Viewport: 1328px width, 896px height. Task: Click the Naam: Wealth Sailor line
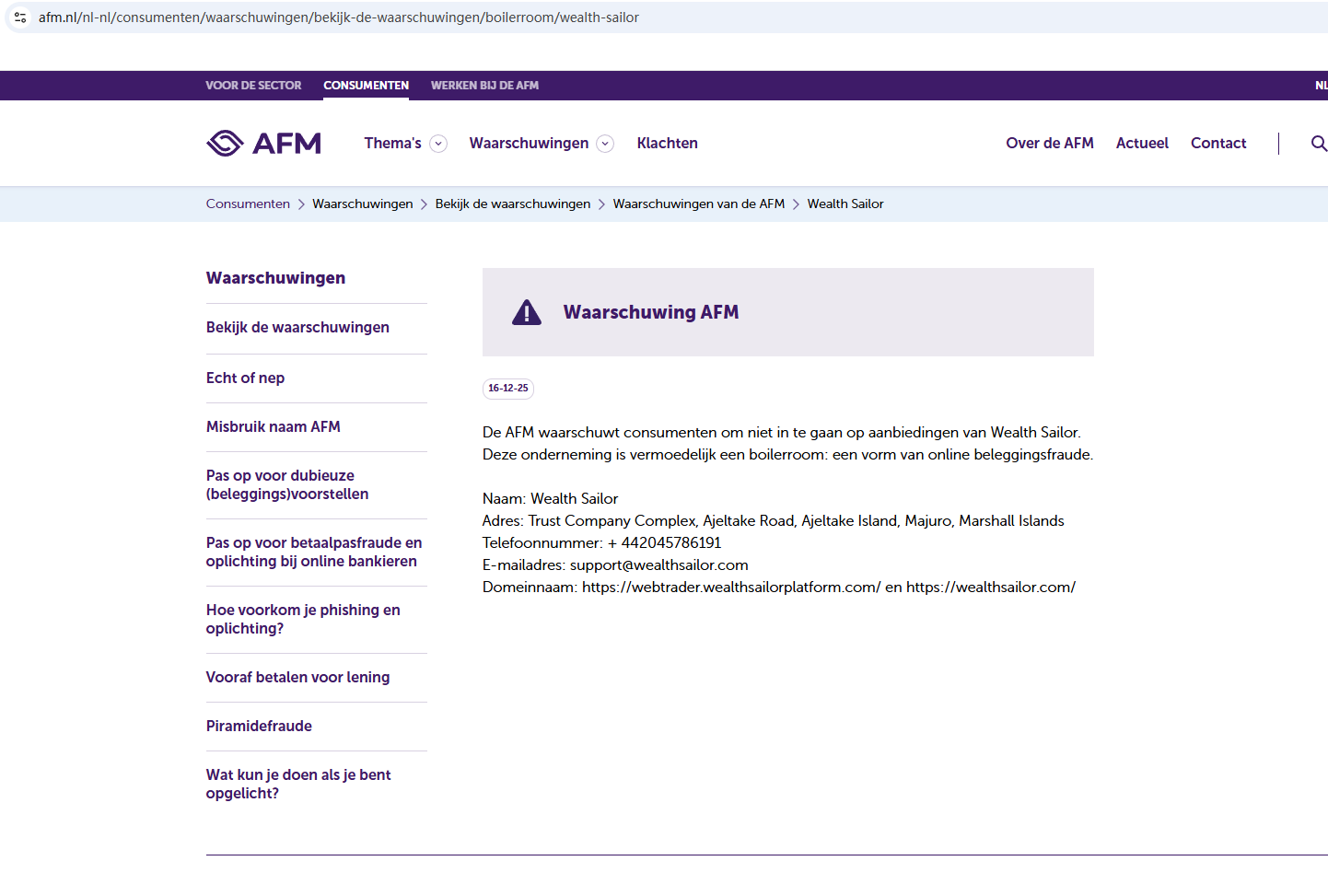551,499
